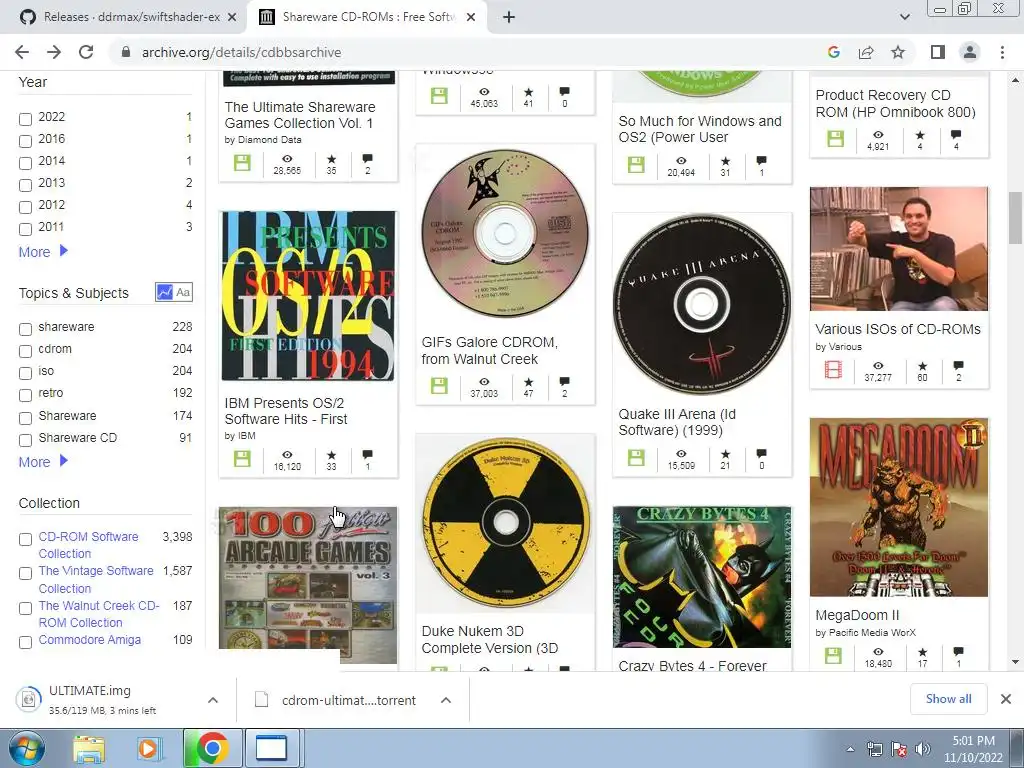Image resolution: width=1024 pixels, height=768 pixels.
Task: Check the 2022 year filter
Action: coord(25,119)
